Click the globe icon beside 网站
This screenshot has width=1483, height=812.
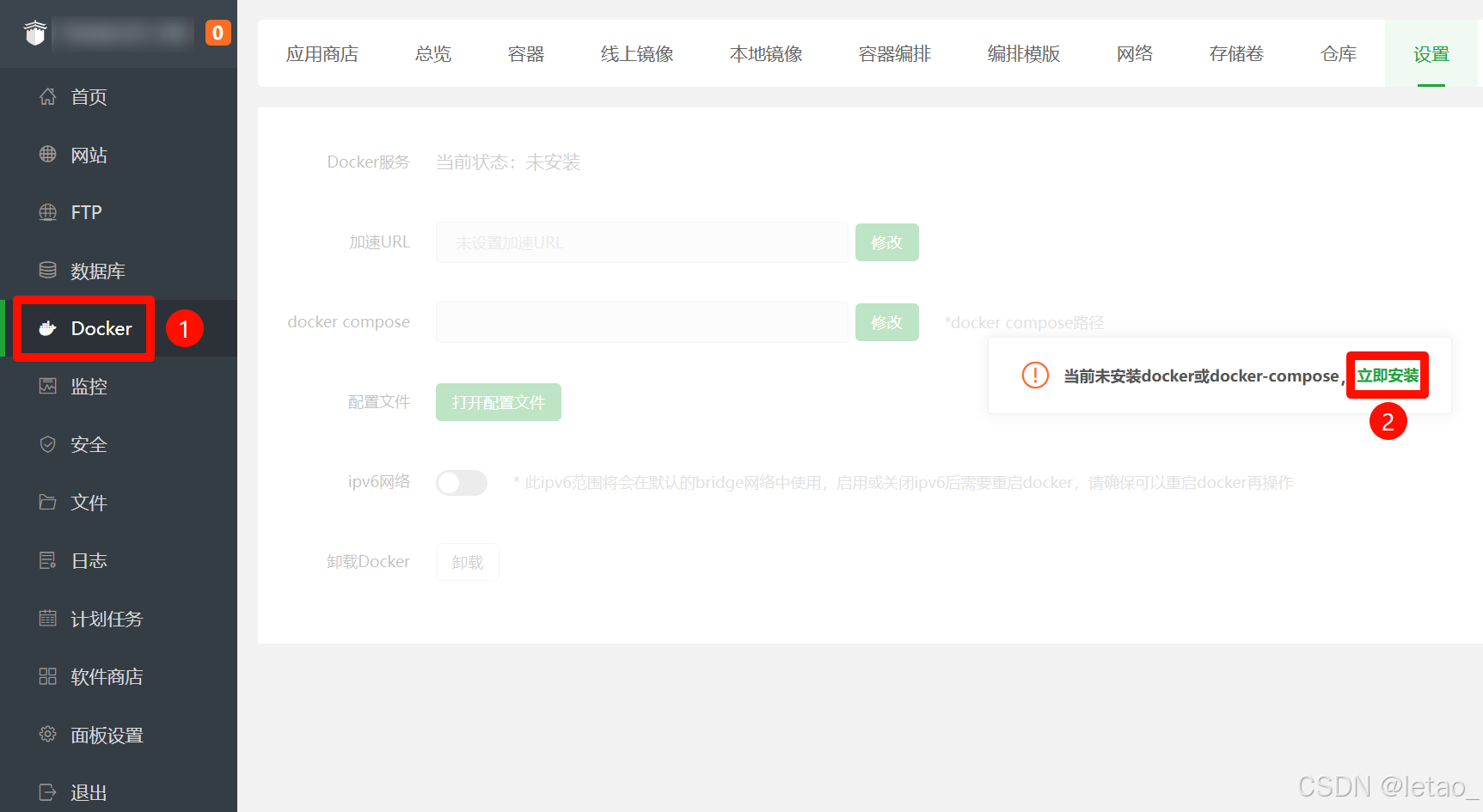(x=48, y=154)
